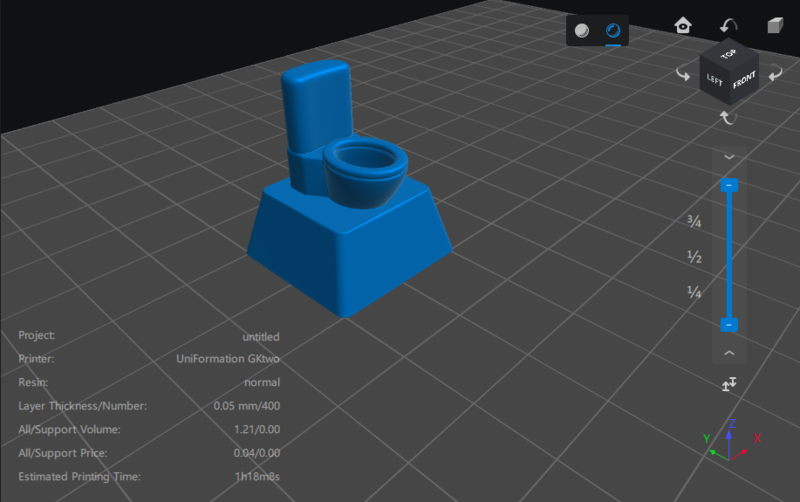The image size is (800, 502).
Task: Click the rotate arrow above the view cube
Action: pos(729,25)
